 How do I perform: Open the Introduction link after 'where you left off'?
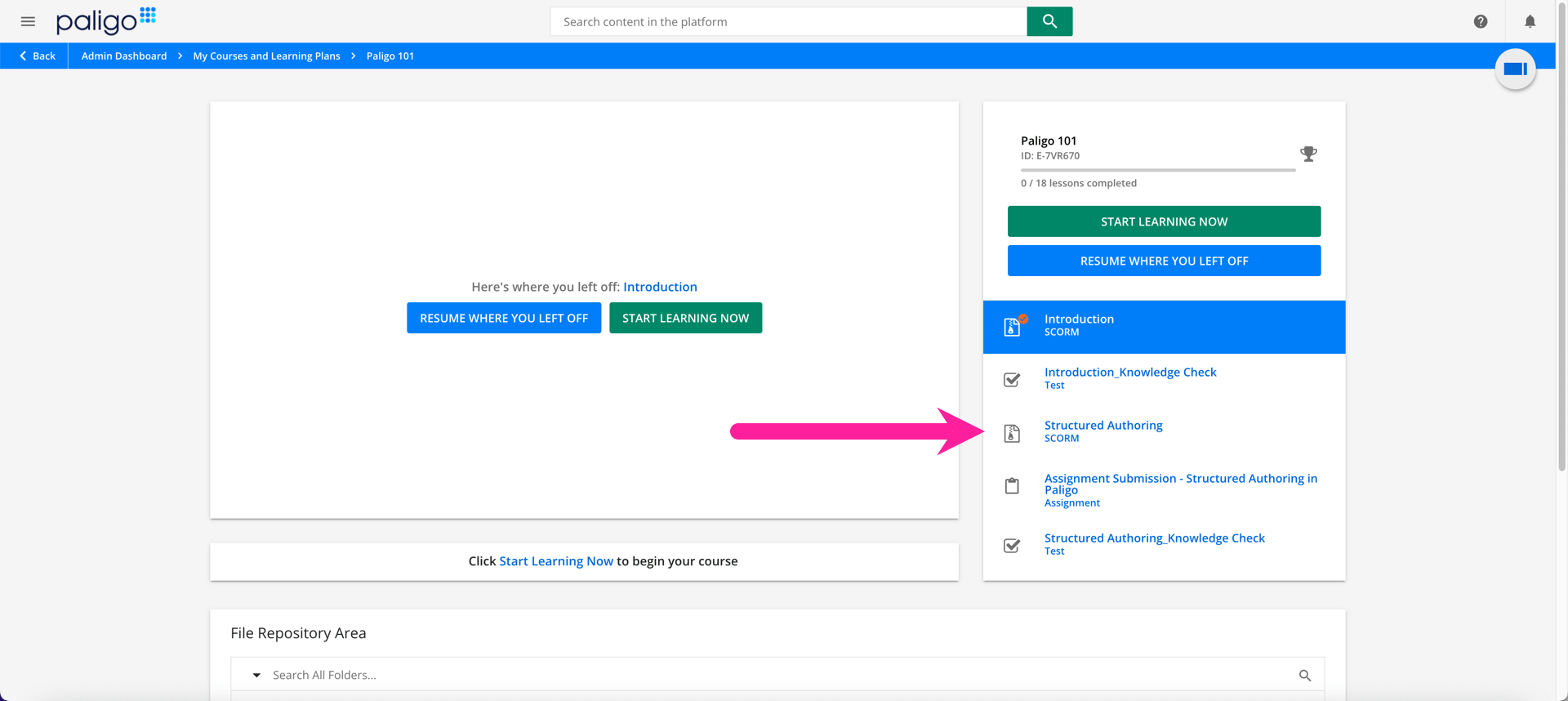(660, 287)
